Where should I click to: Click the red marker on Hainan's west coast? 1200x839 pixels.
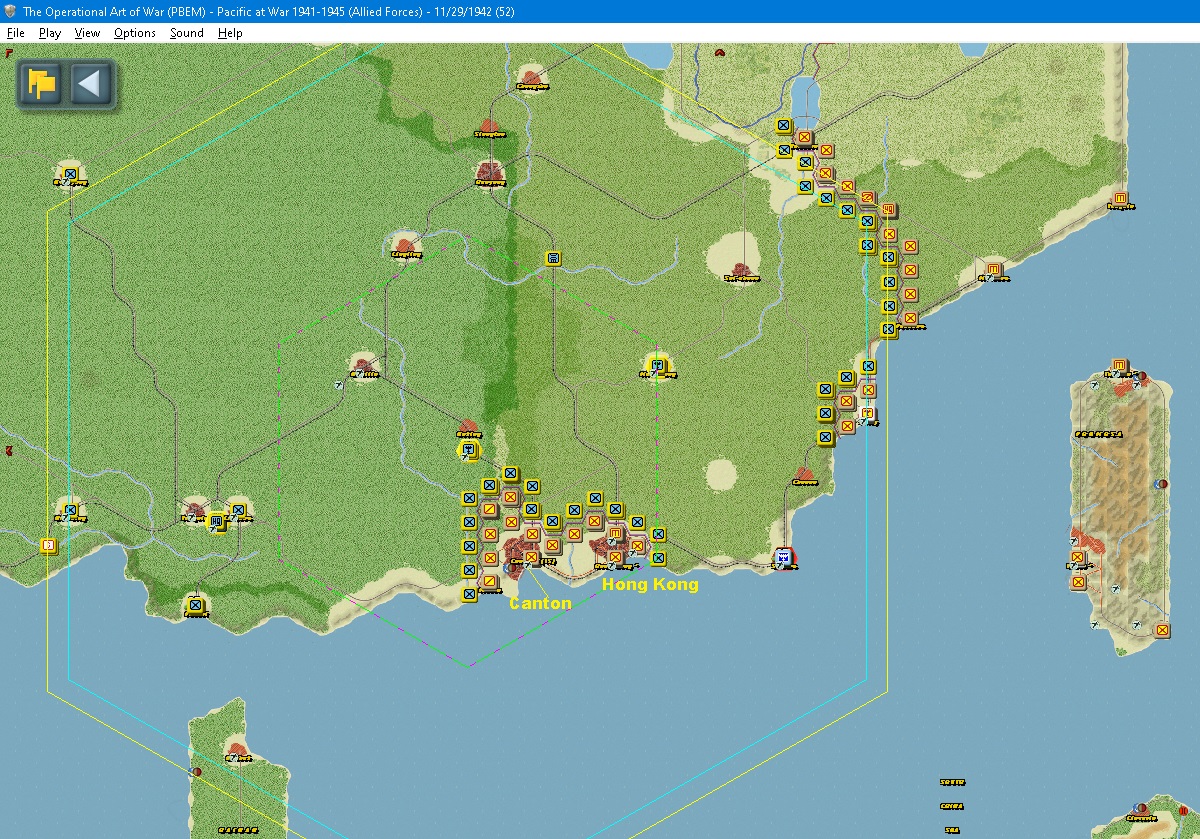197,772
